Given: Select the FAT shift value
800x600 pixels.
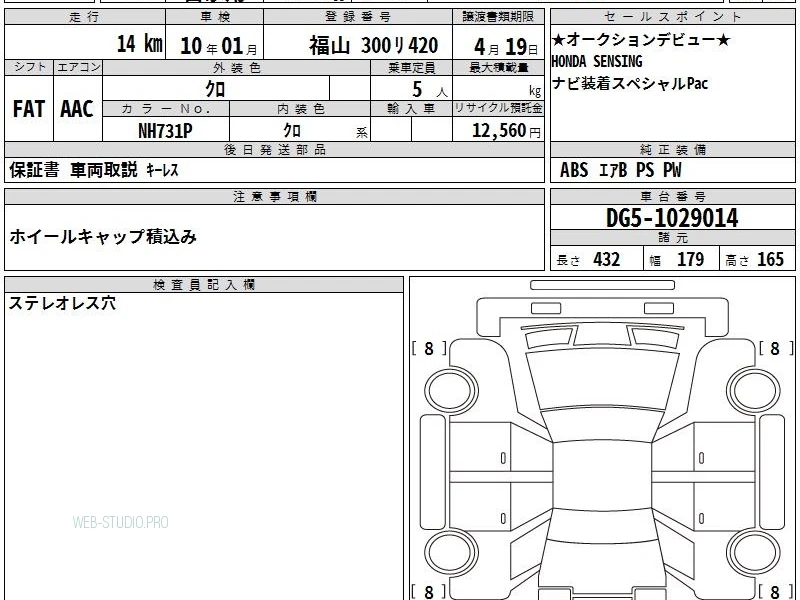Looking at the screenshot, I should [29, 109].
